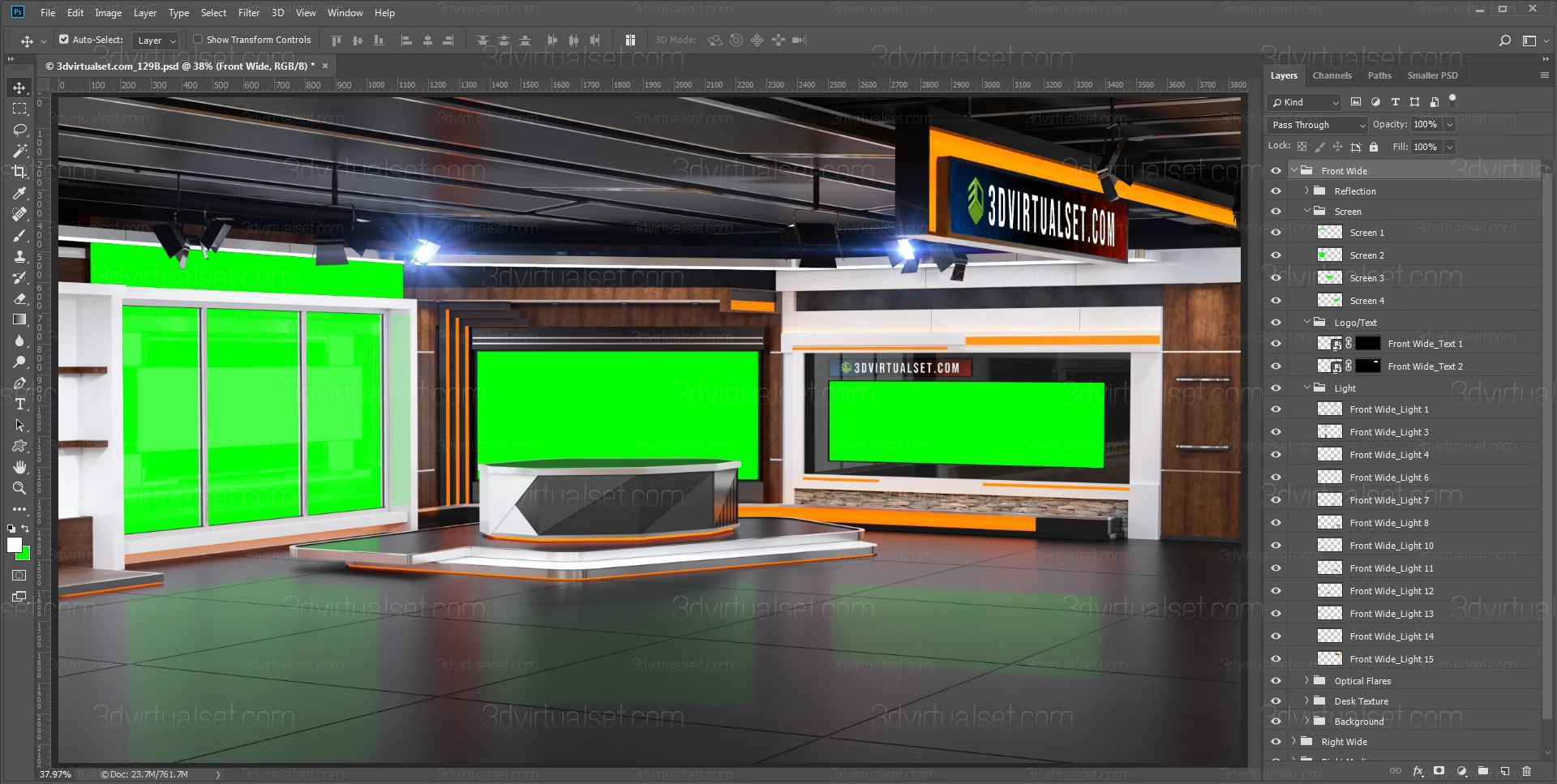The height and width of the screenshot is (784, 1557).
Task: Expand the Reflection group
Action: [x=1306, y=191]
